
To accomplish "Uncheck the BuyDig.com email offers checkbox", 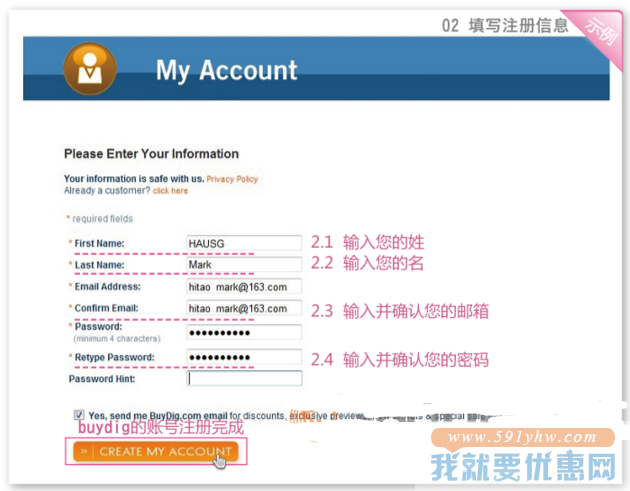I will (x=79, y=415).
